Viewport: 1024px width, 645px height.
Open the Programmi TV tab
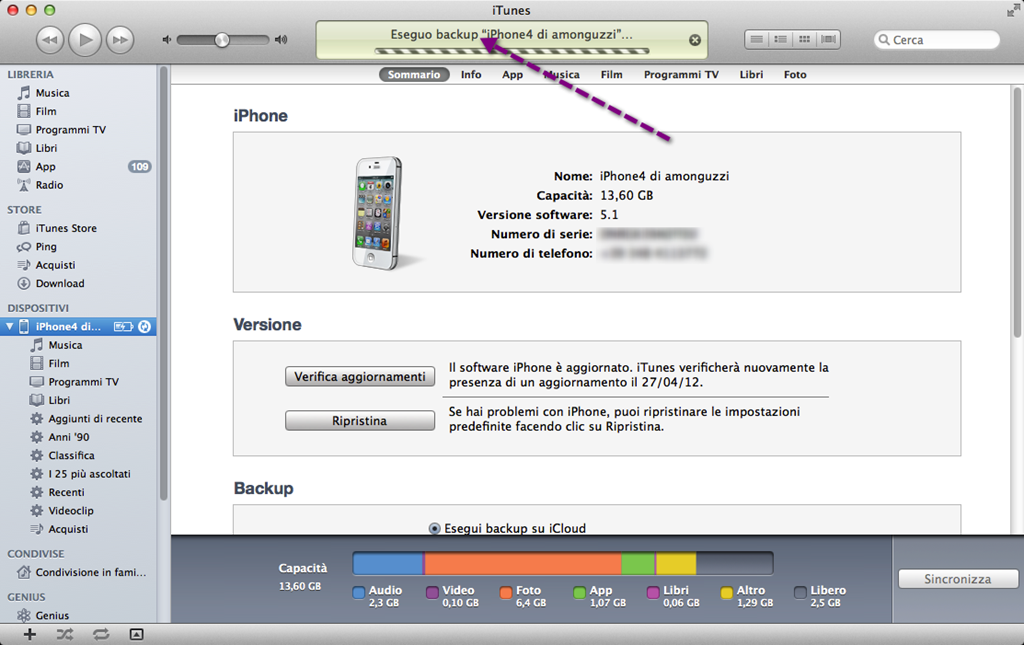coord(681,74)
